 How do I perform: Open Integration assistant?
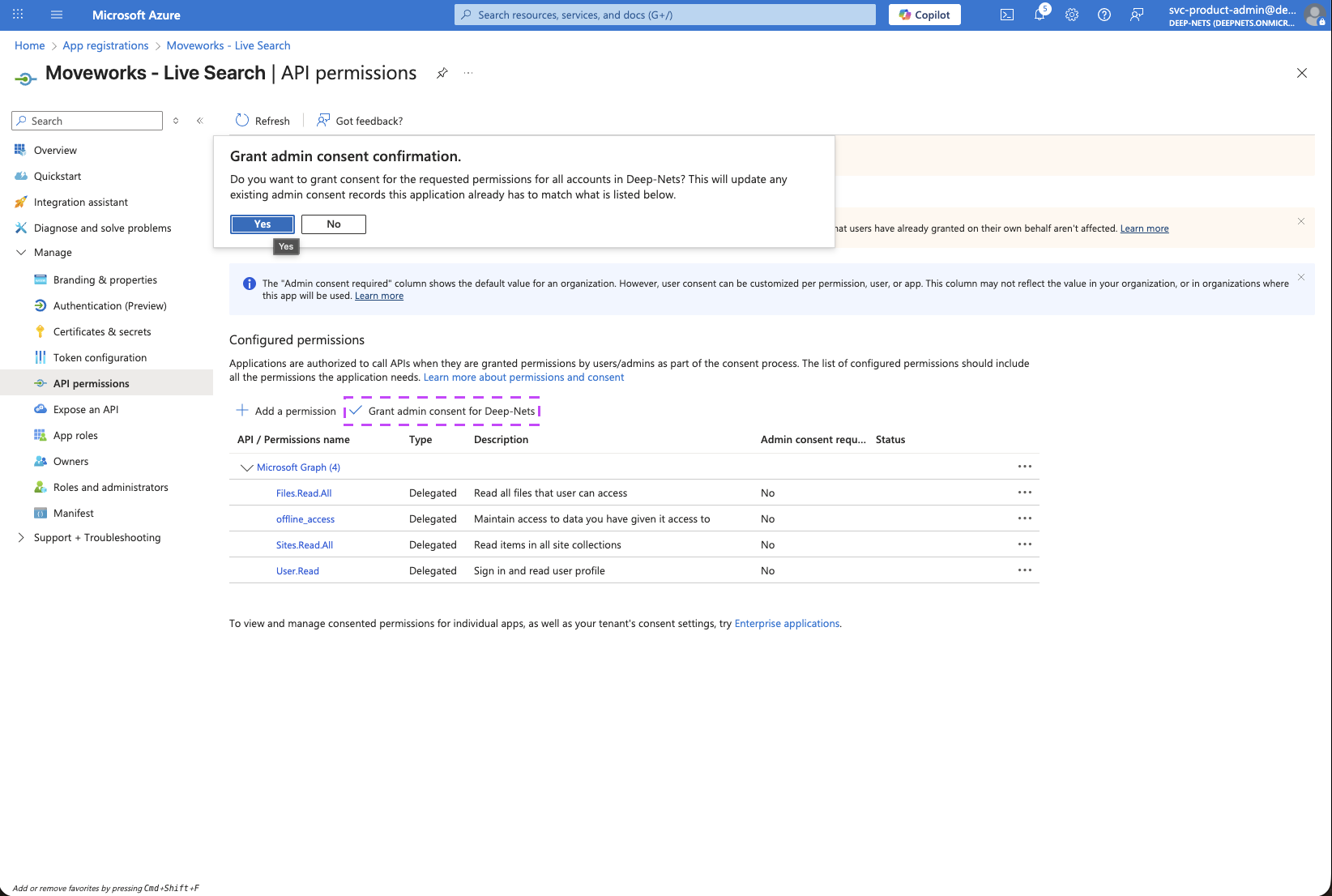click(x=81, y=202)
